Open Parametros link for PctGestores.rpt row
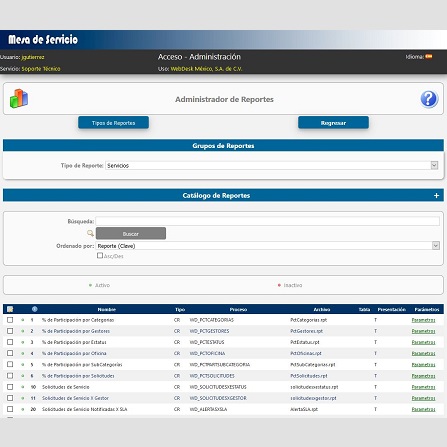447x447 pixels. click(423, 331)
